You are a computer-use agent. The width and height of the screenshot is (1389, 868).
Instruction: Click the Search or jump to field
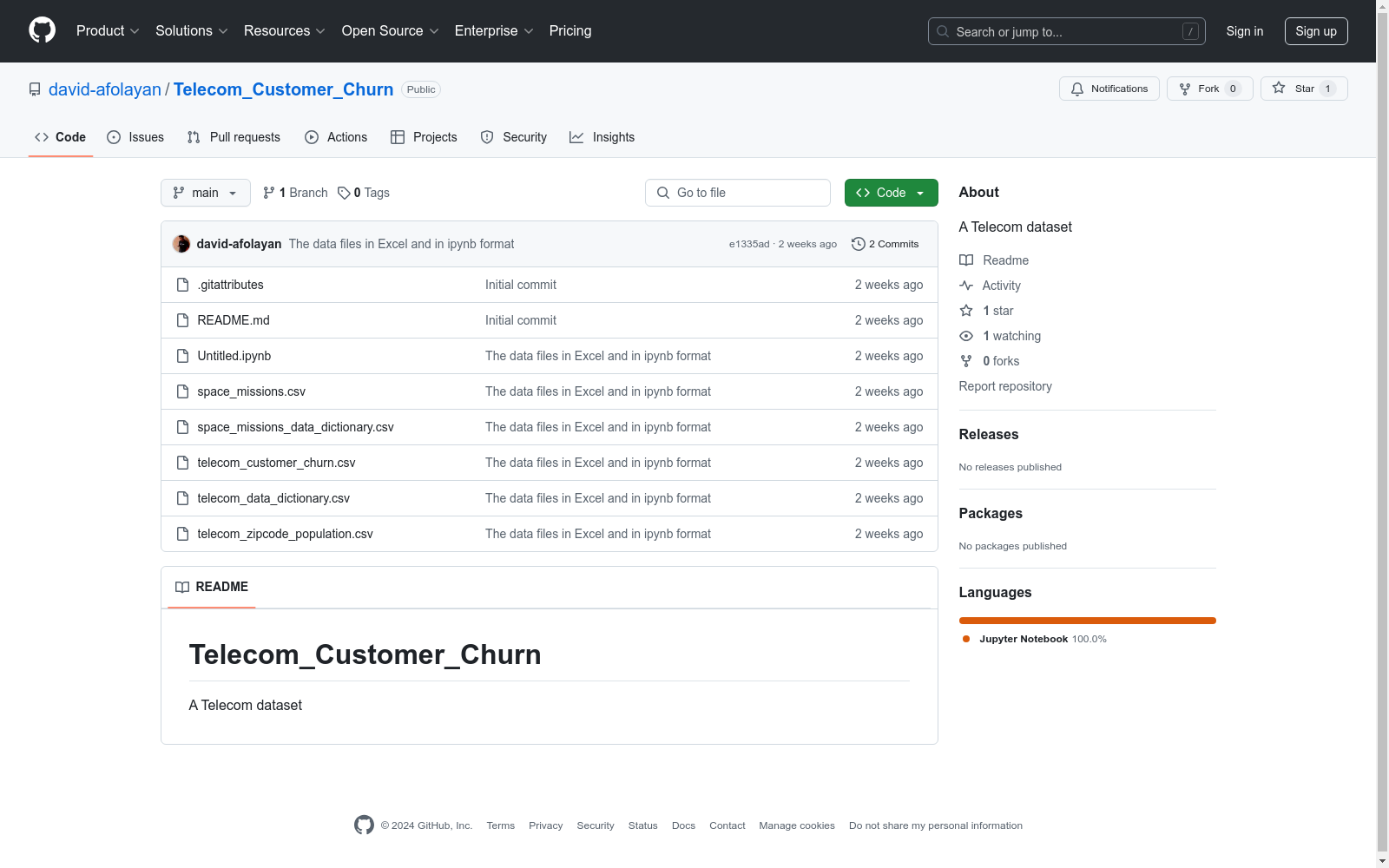pos(1067,31)
